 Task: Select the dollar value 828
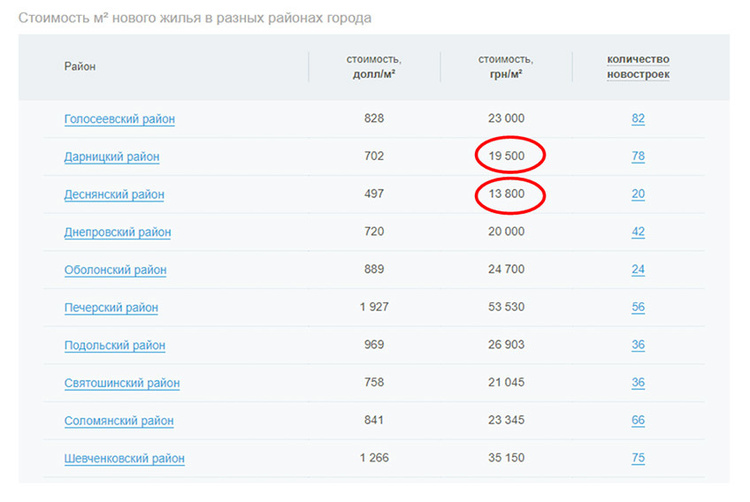374,118
